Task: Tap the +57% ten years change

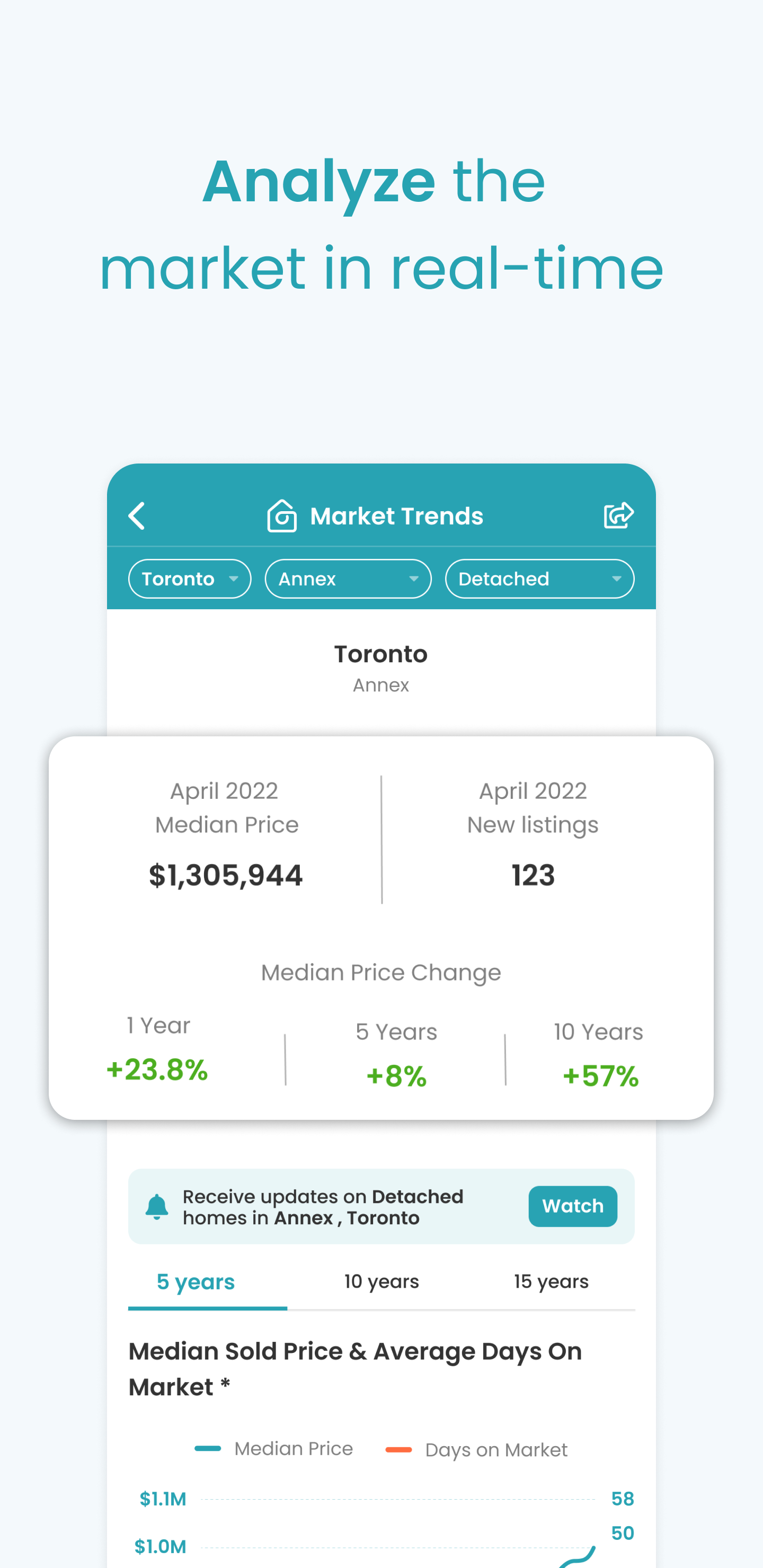Action: tap(600, 1075)
